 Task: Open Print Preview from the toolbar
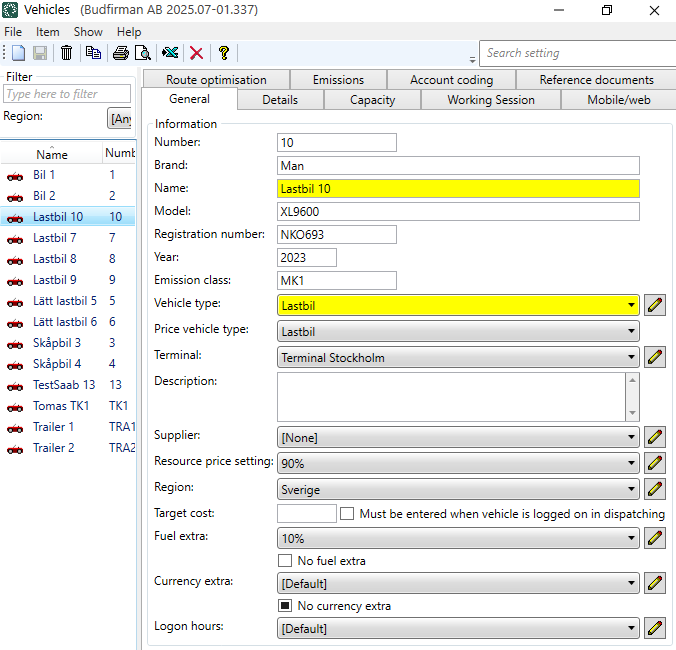[x=143, y=53]
